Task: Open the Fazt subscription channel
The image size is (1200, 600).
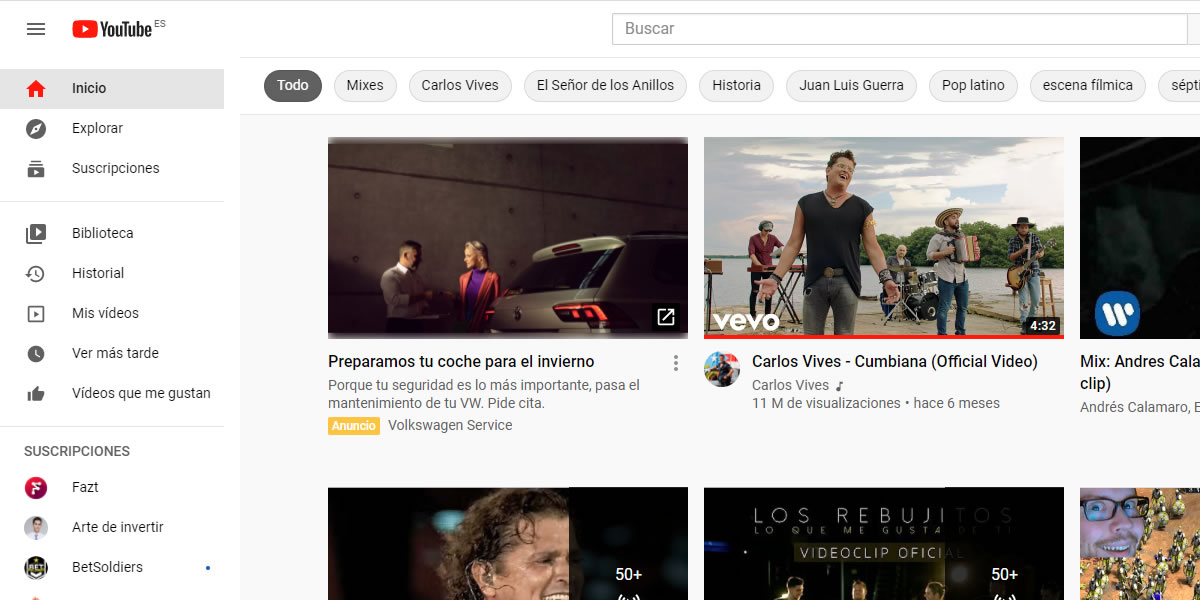Action: coord(112,487)
